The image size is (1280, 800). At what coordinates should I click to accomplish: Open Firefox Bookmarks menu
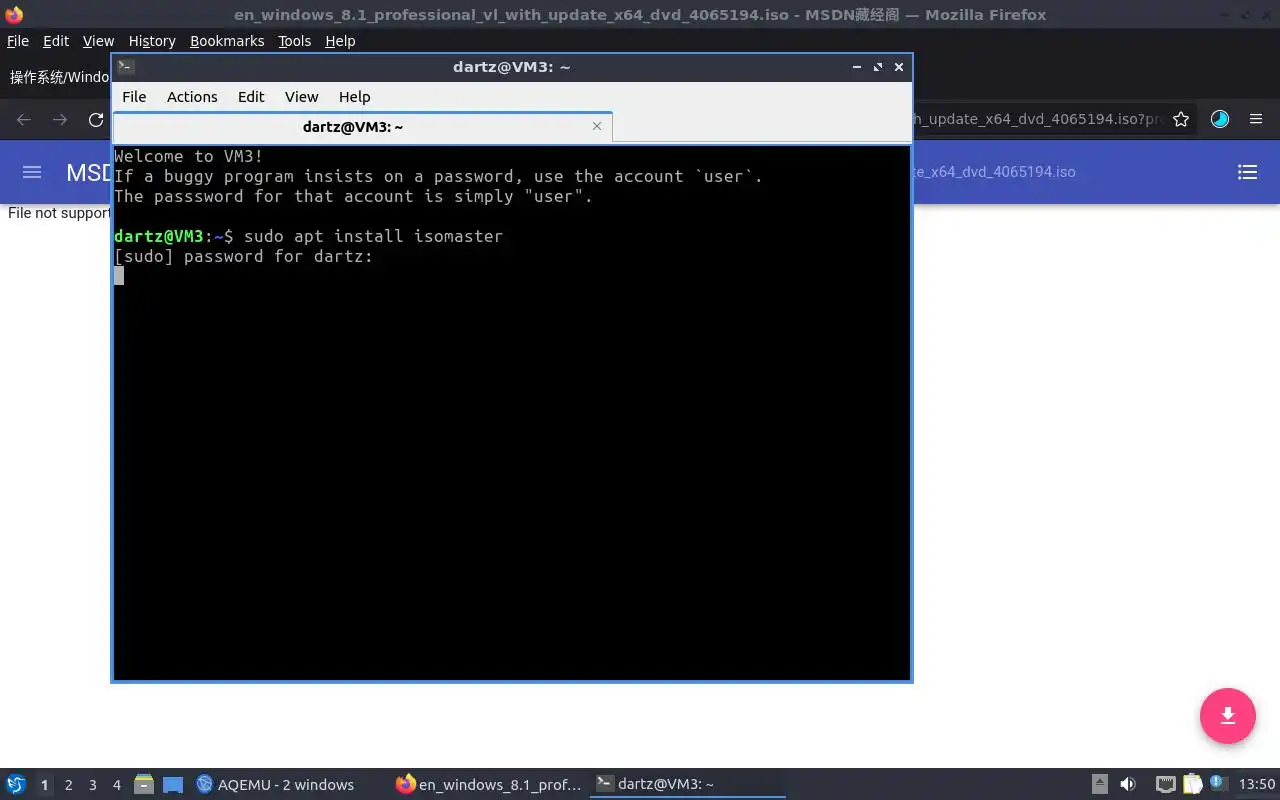coord(227,41)
